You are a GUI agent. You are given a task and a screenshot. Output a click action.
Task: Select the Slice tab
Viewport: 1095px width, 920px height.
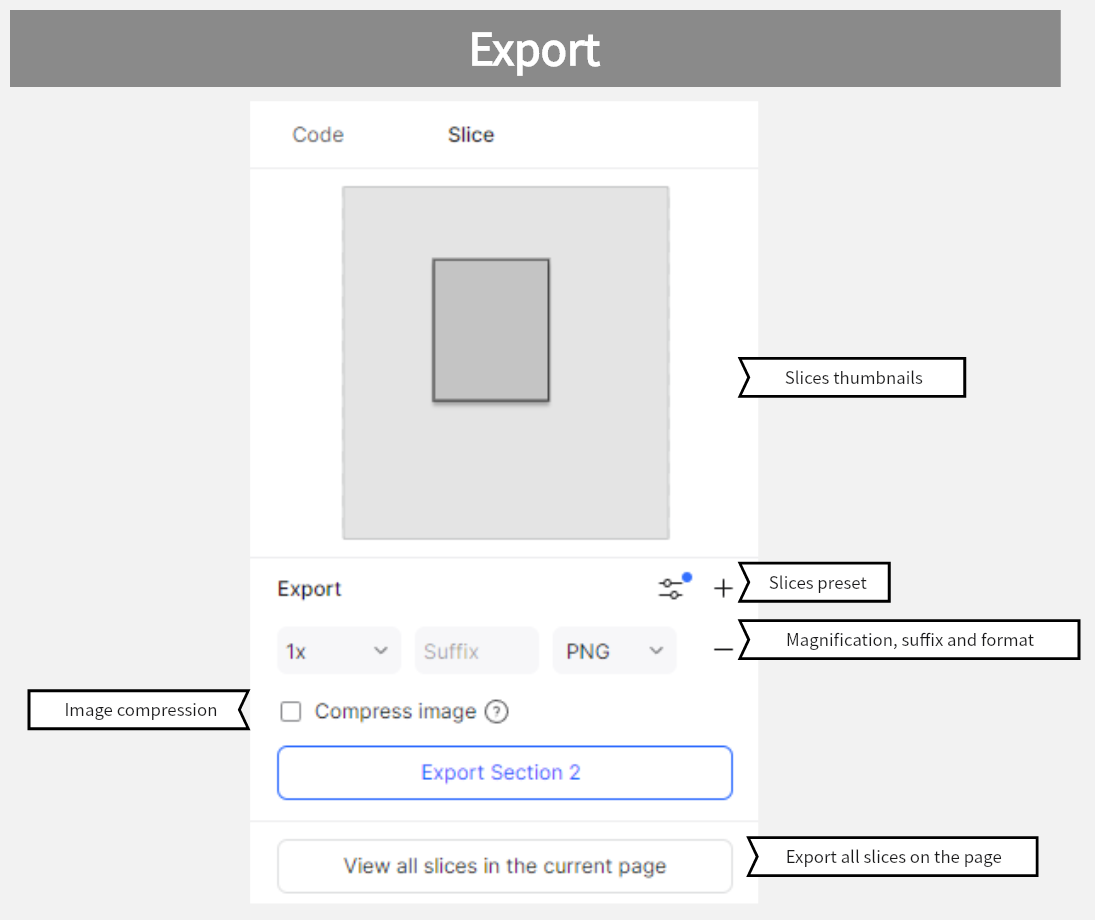pos(471,135)
